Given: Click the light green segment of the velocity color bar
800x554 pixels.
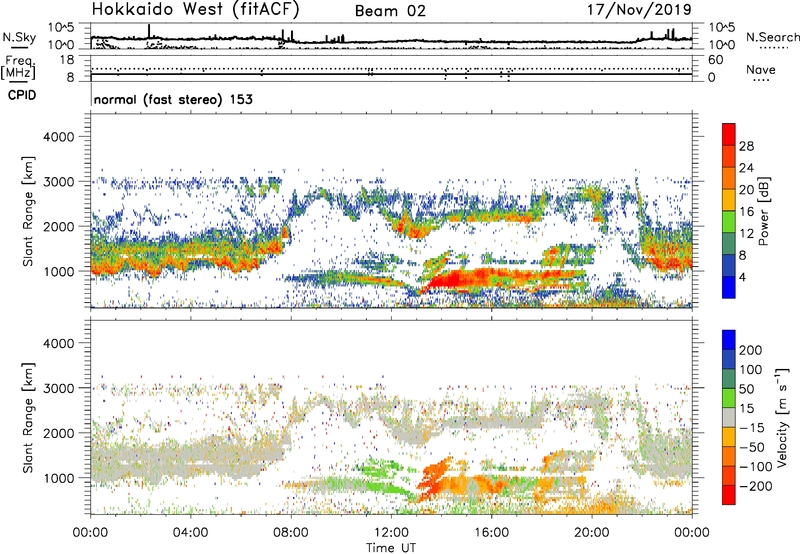Looking at the screenshot, I should [729, 398].
